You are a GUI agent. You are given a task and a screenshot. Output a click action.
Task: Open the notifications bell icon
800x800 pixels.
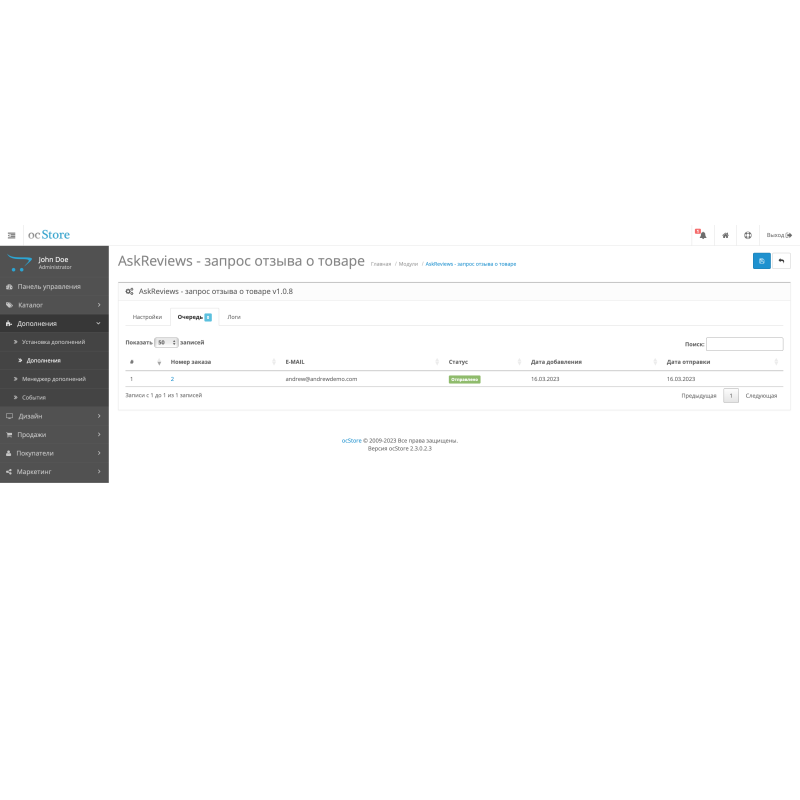tap(702, 235)
